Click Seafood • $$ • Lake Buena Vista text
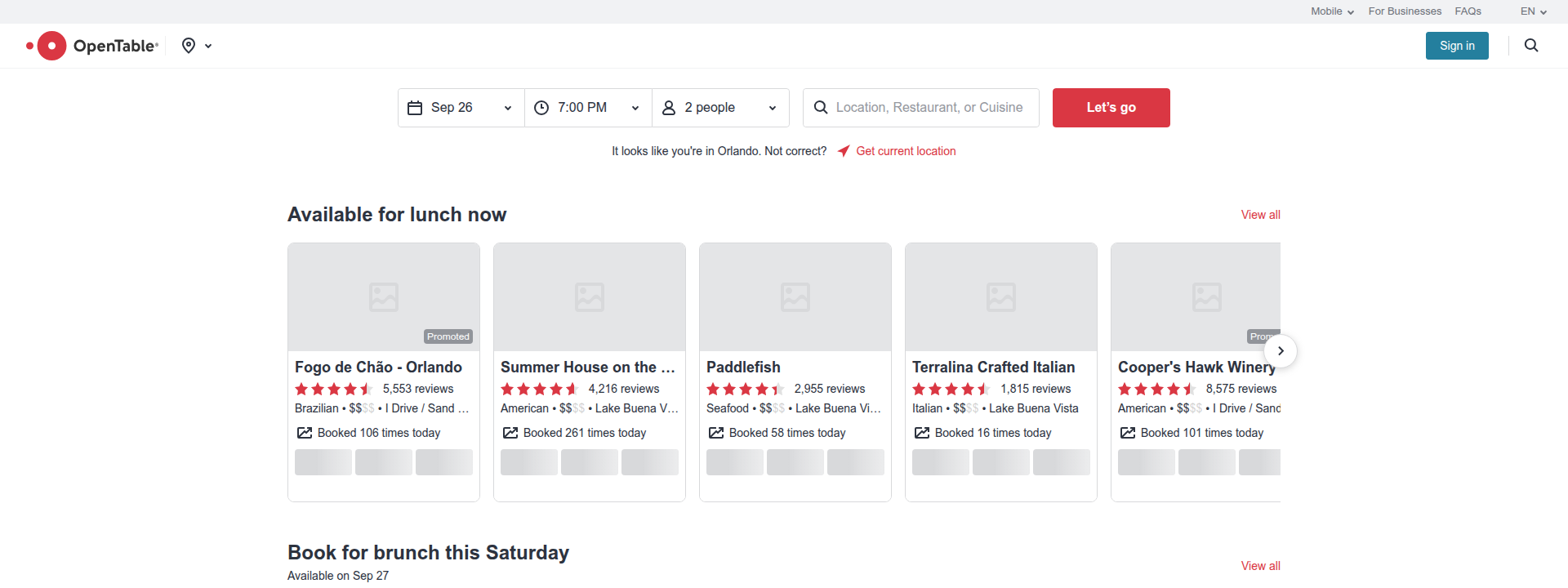 794,408
